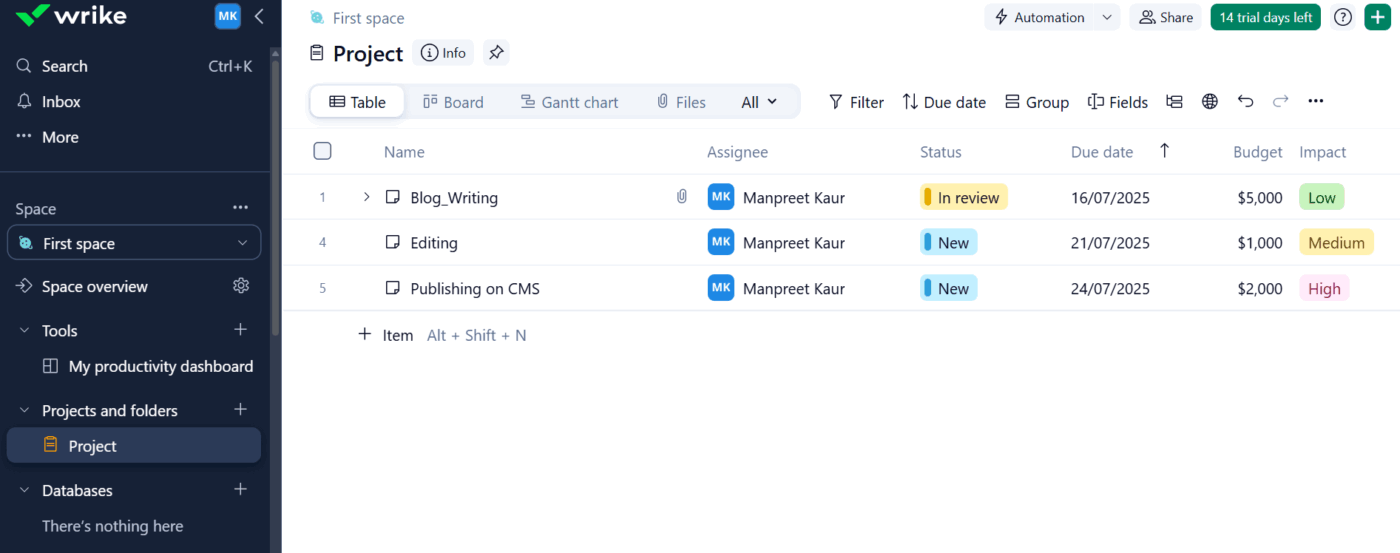Click the Assignee column header
This screenshot has width=1400, height=553.
[737, 152]
